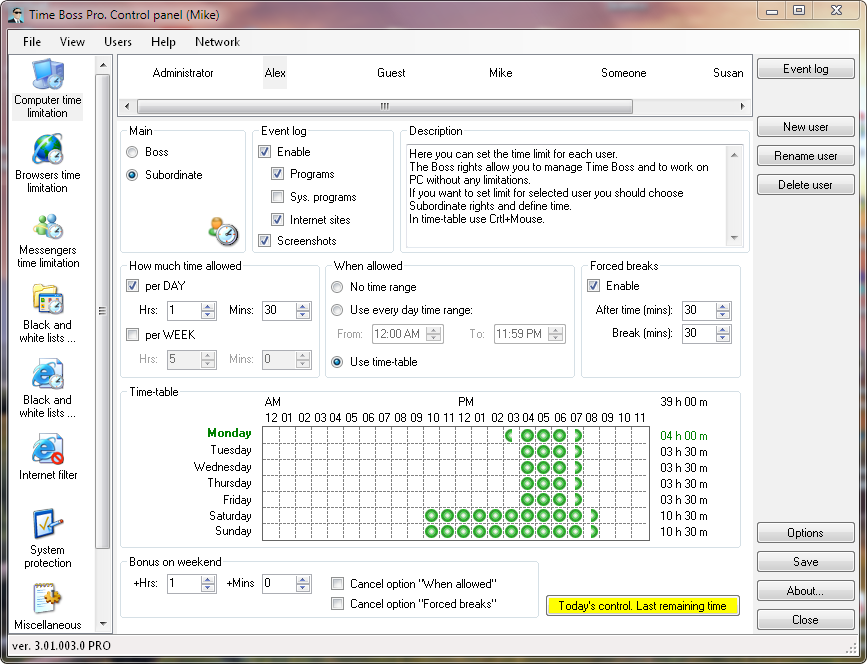Open the Network menu
This screenshot has height=664, width=867.
click(217, 42)
